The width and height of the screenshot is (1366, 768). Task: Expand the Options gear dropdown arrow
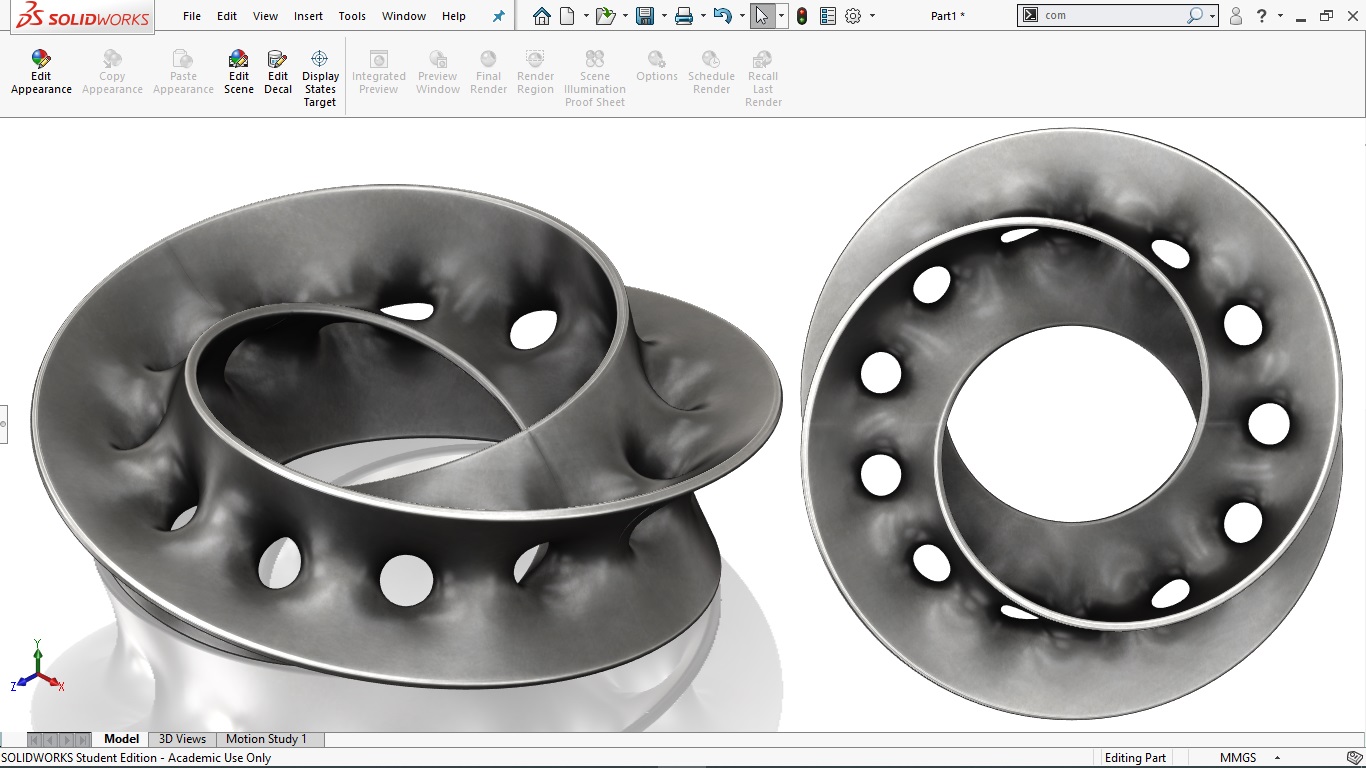(x=872, y=16)
